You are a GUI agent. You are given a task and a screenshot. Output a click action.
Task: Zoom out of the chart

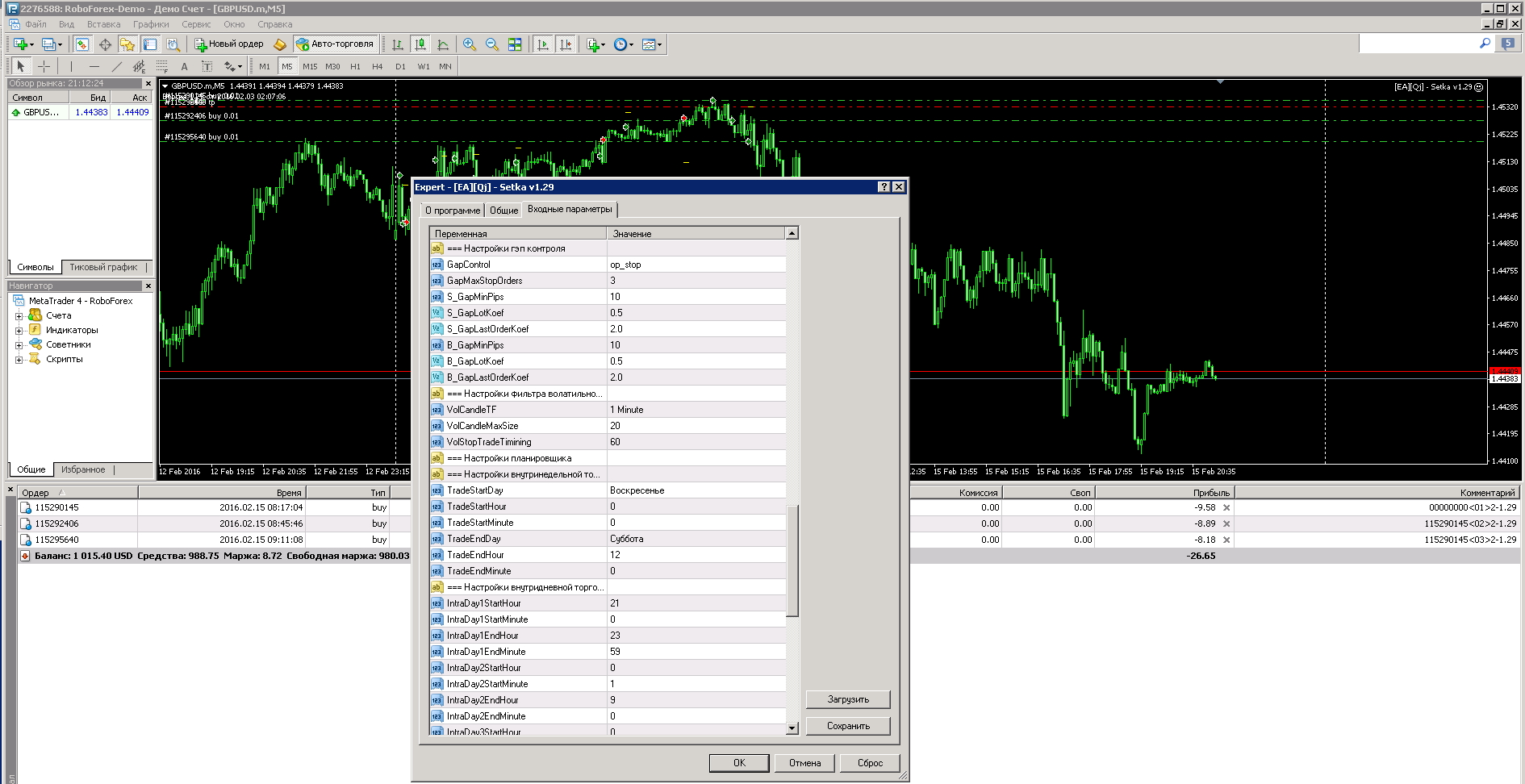[x=491, y=44]
